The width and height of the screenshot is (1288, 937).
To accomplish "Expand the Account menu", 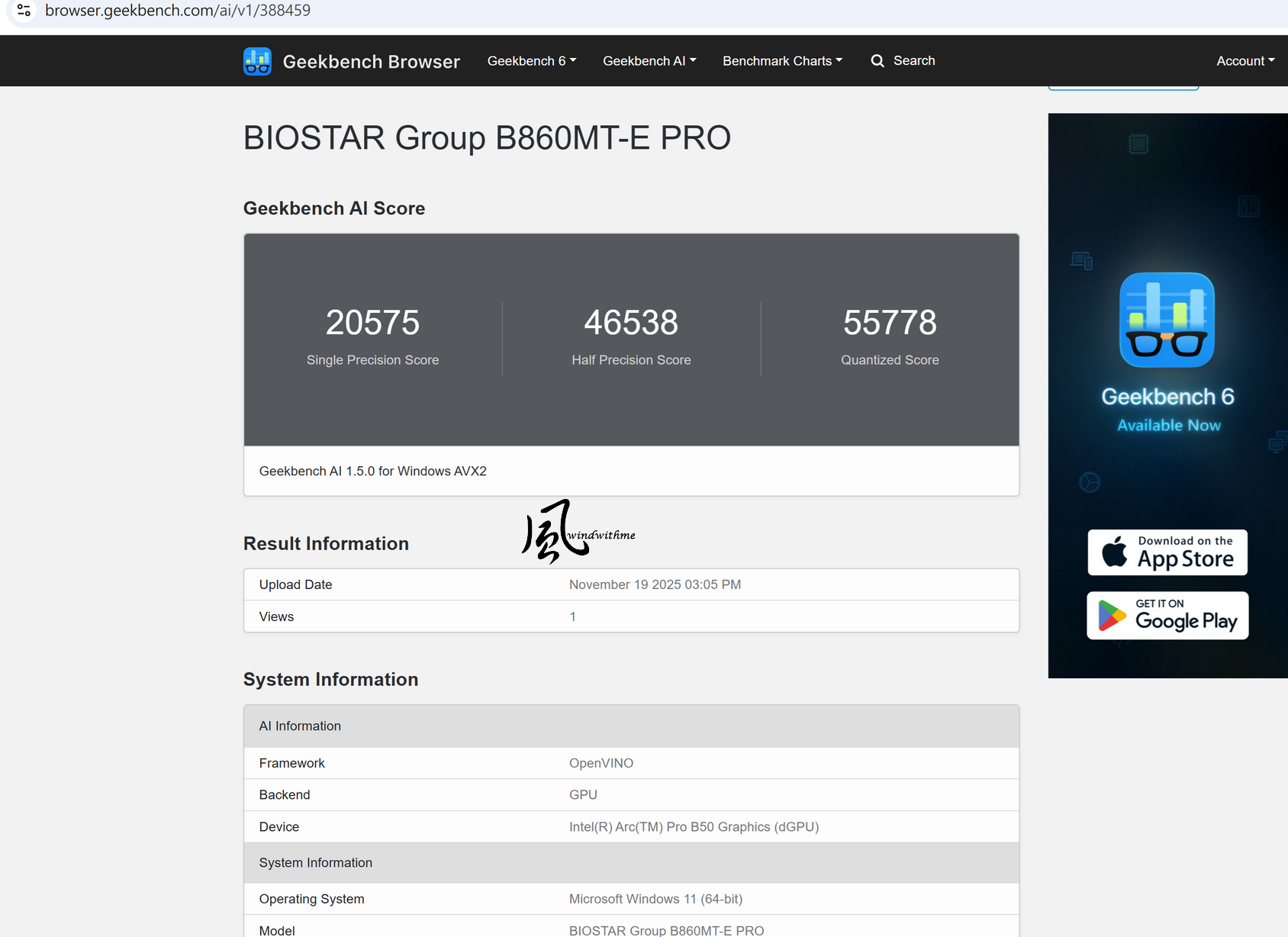I will (x=1245, y=61).
